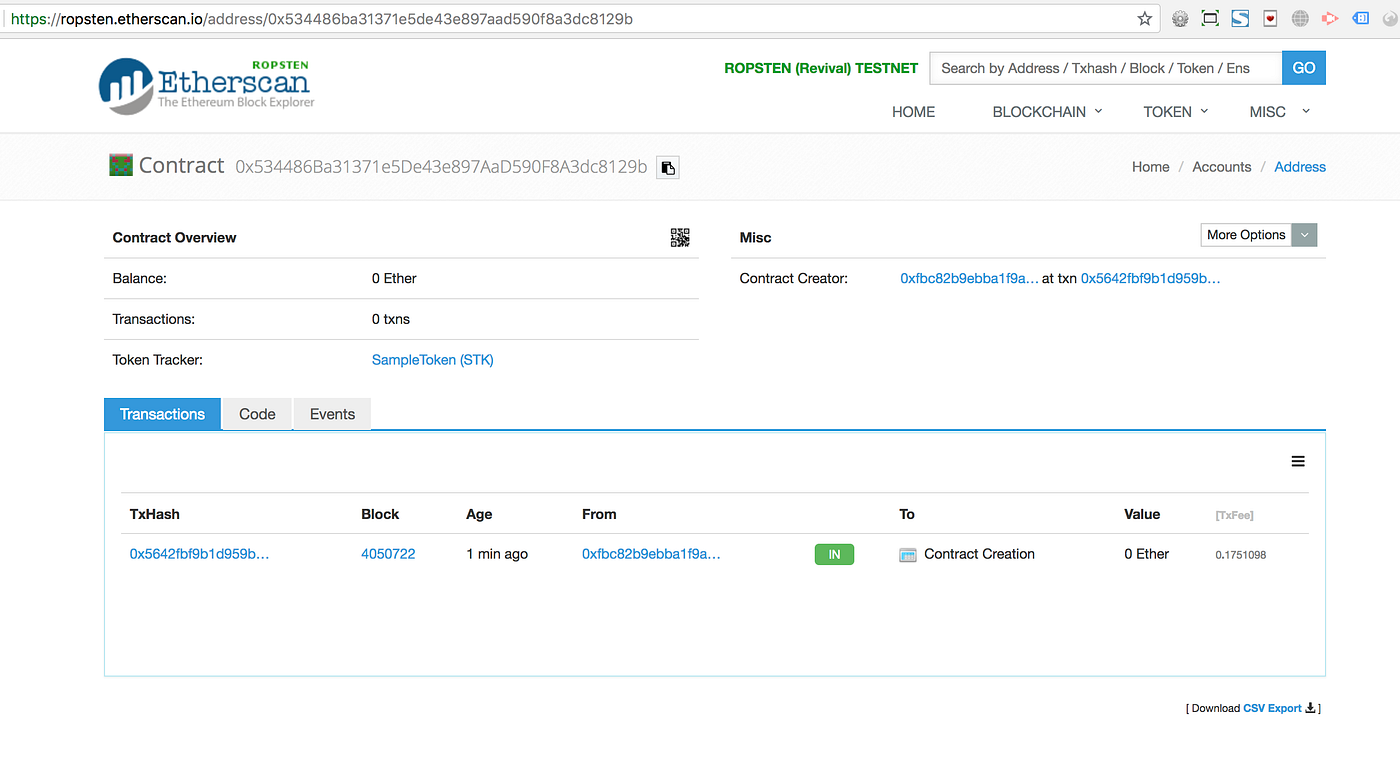Click the Block column header

point(380,514)
